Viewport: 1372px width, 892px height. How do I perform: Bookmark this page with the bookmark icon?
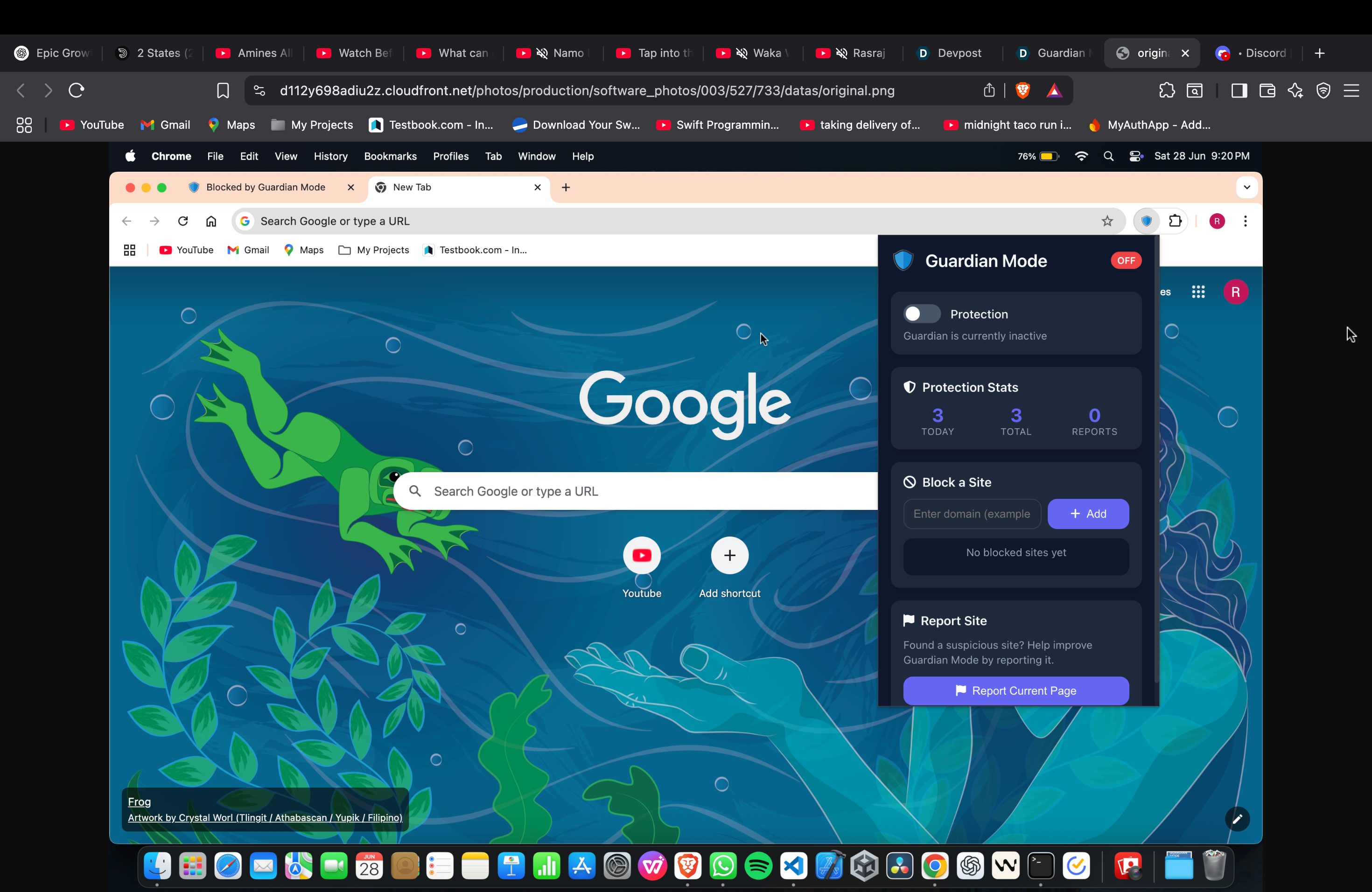tap(223, 91)
